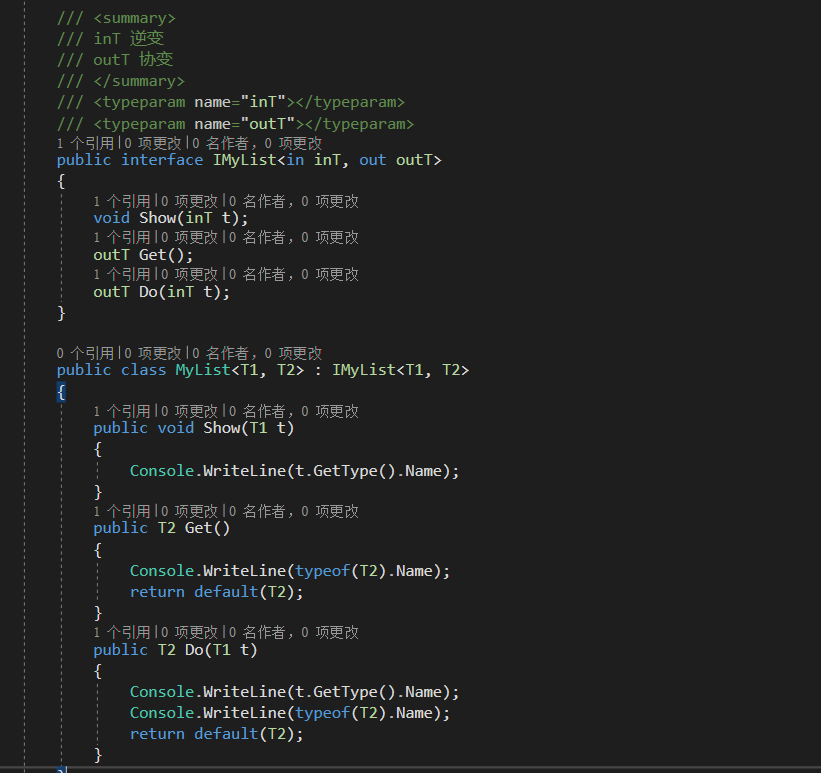The height and width of the screenshot is (773, 821).
Task: Open '1 个引用' above public void Show(T1 t)
Action: click(x=122, y=411)
